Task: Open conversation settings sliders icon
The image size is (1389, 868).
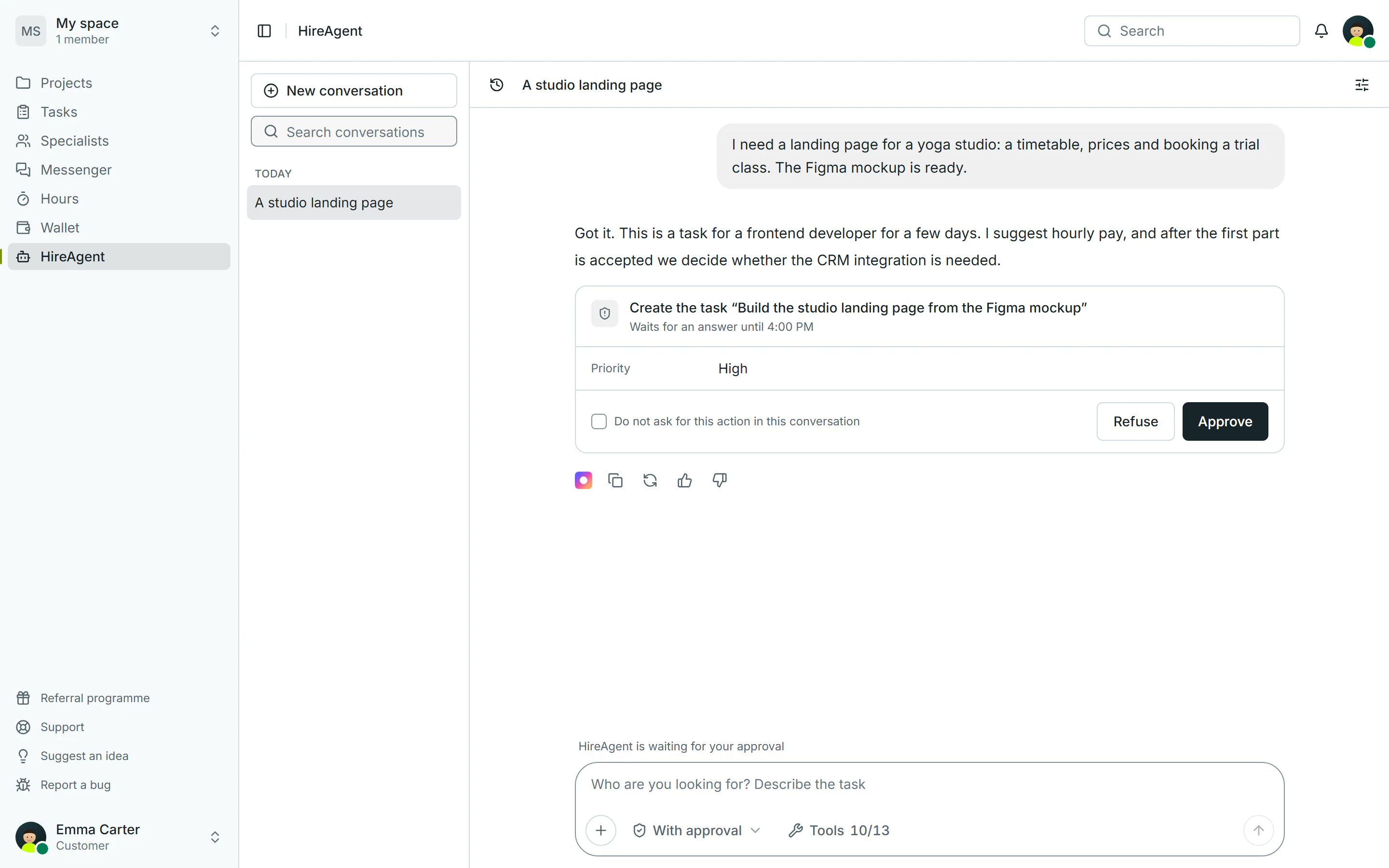Action: tap(1362, 85)
